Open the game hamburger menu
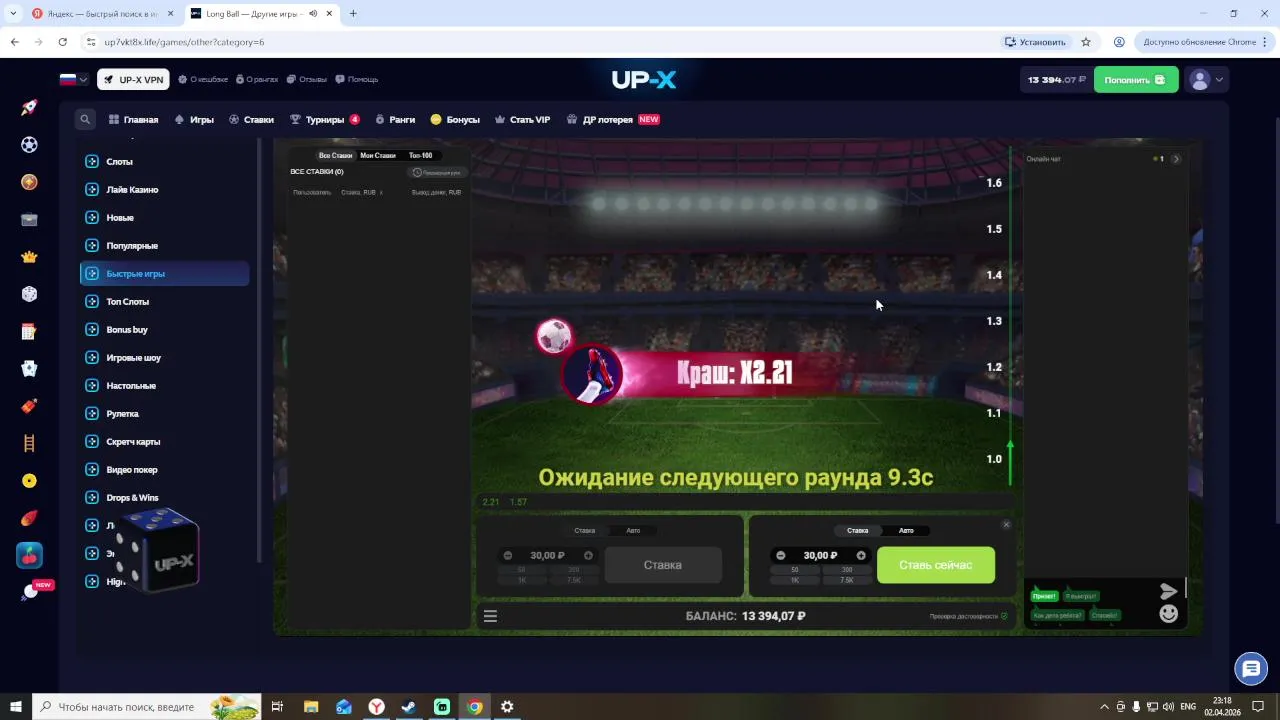1280x720 pixels. 490,616
